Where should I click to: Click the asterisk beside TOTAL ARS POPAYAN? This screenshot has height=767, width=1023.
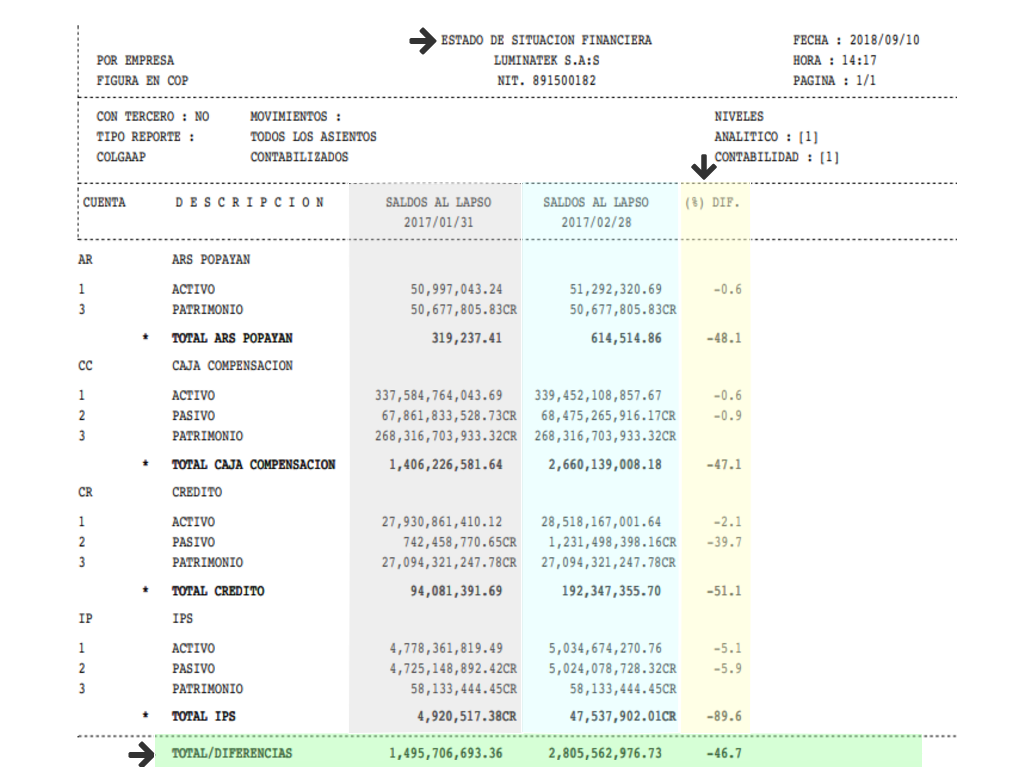pyautogui.click(x=146, y=338)
